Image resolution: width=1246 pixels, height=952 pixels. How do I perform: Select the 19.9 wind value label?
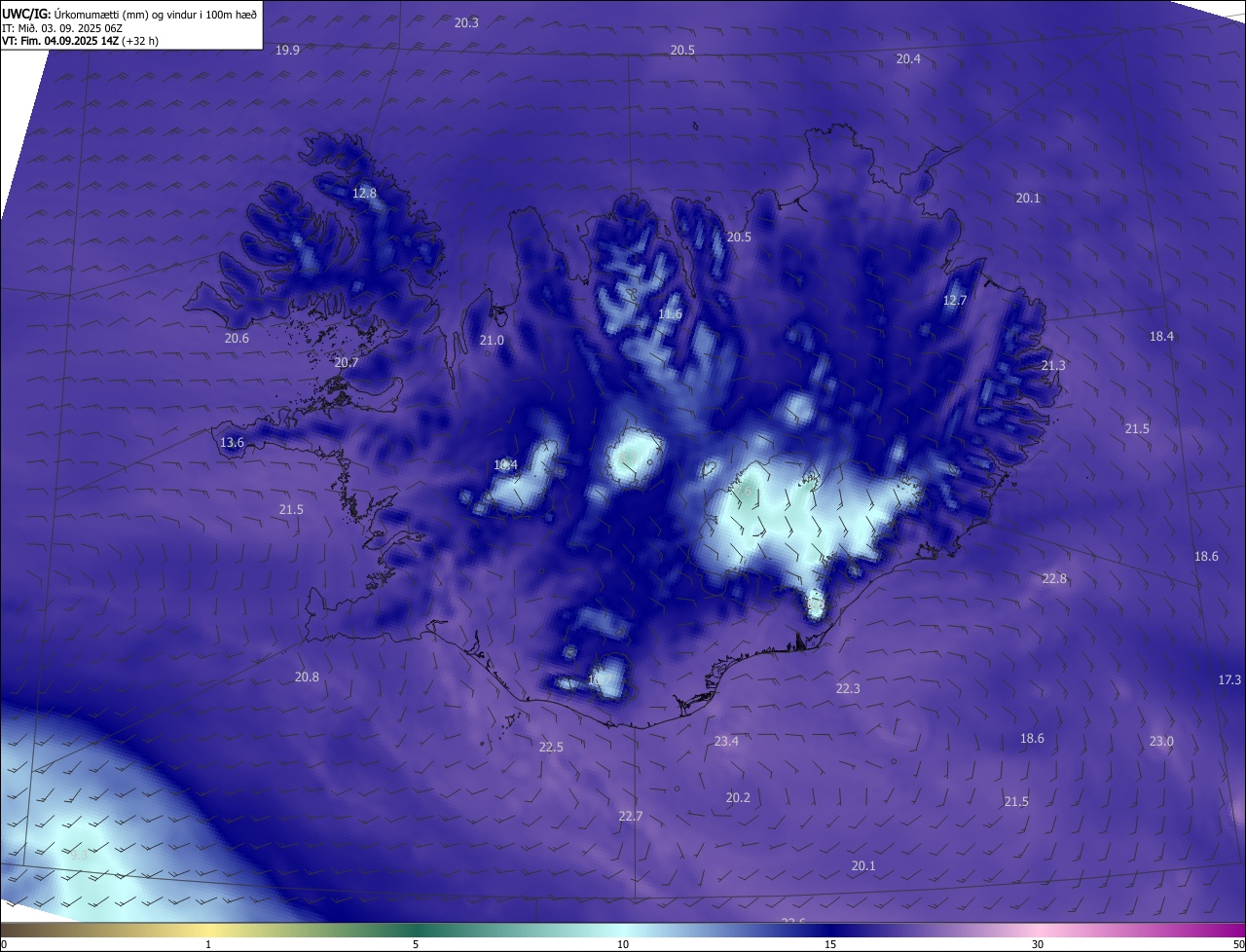click(287, 50)
